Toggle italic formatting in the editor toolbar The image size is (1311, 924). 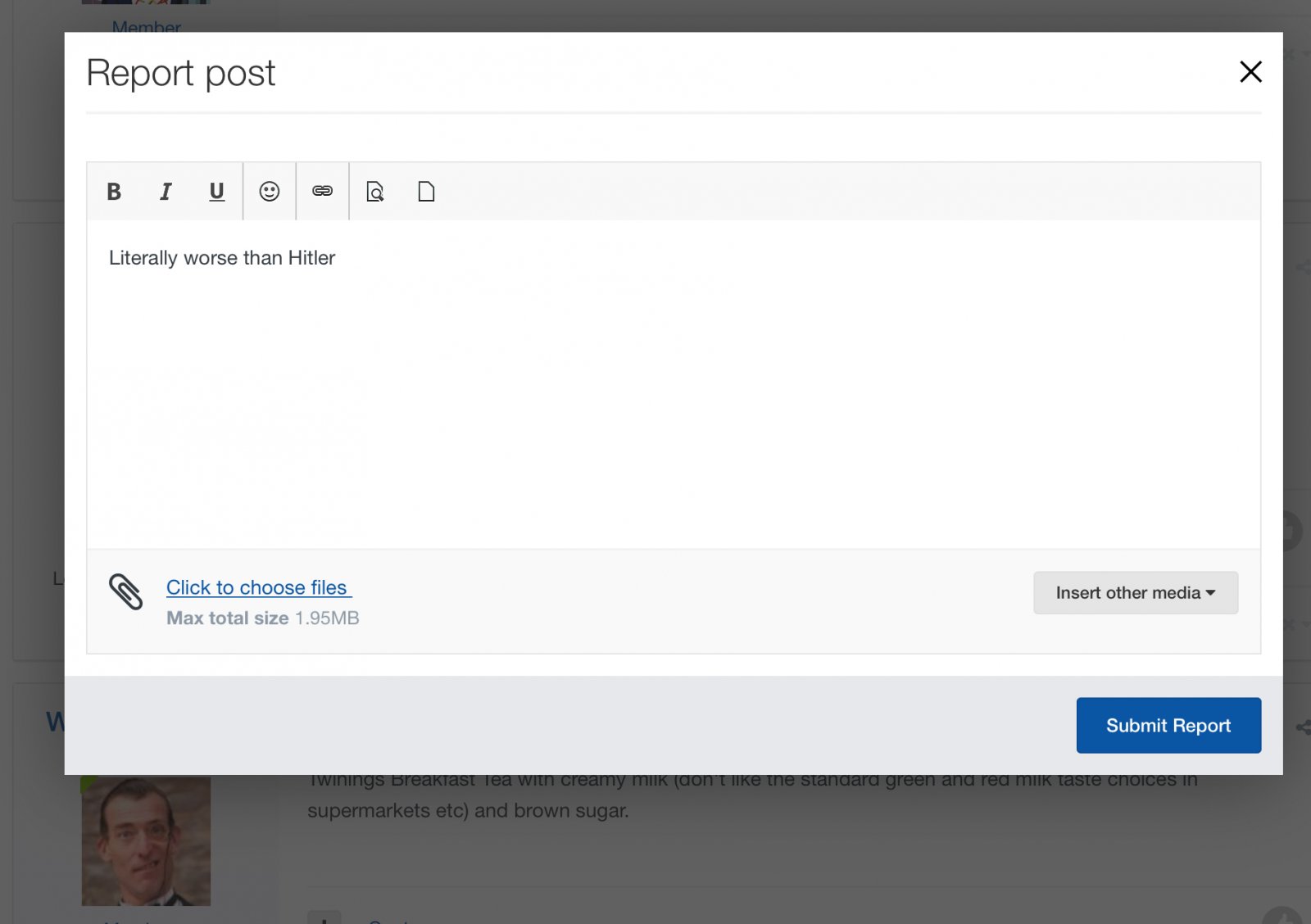(166, 192)
